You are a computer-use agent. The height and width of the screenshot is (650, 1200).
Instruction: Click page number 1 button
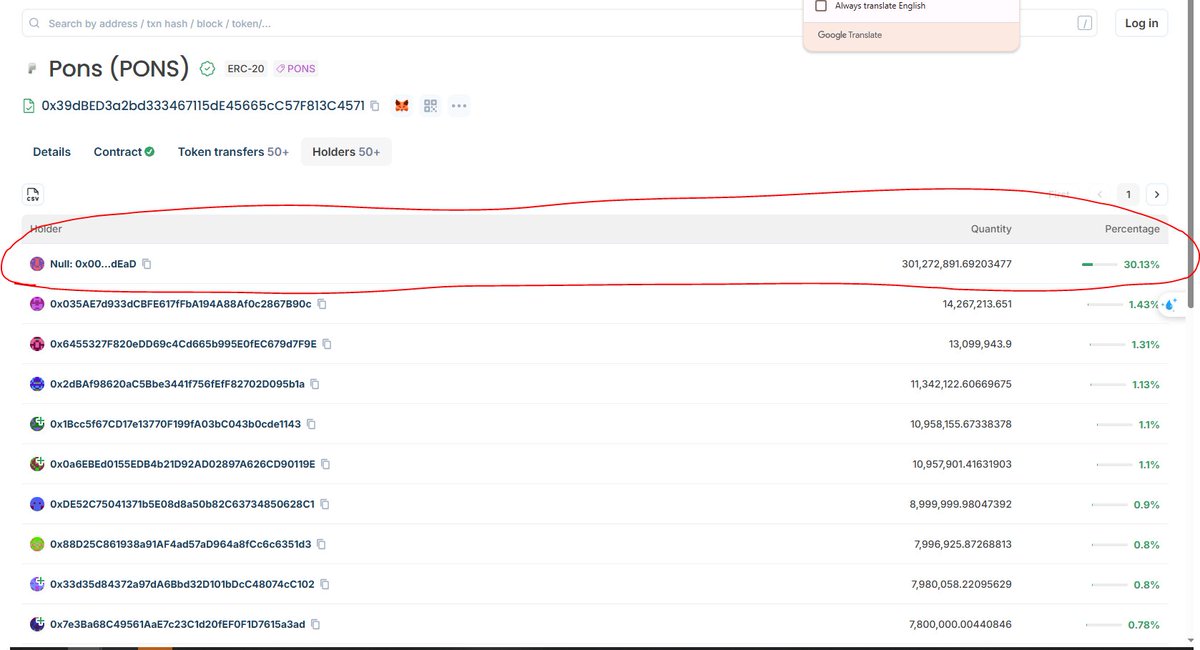point(1128,195)
